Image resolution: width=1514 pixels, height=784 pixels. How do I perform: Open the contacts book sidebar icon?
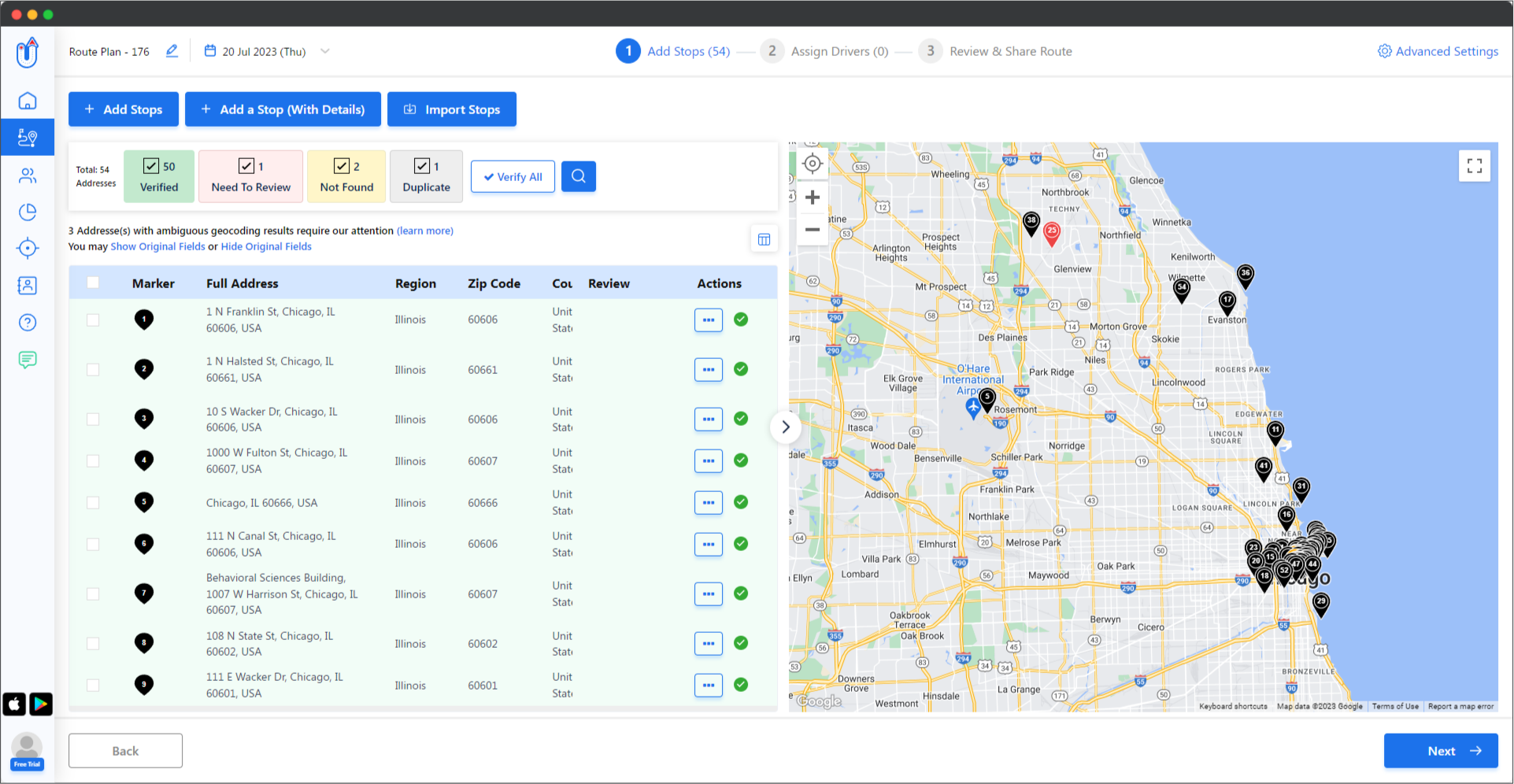pos(28,285)
